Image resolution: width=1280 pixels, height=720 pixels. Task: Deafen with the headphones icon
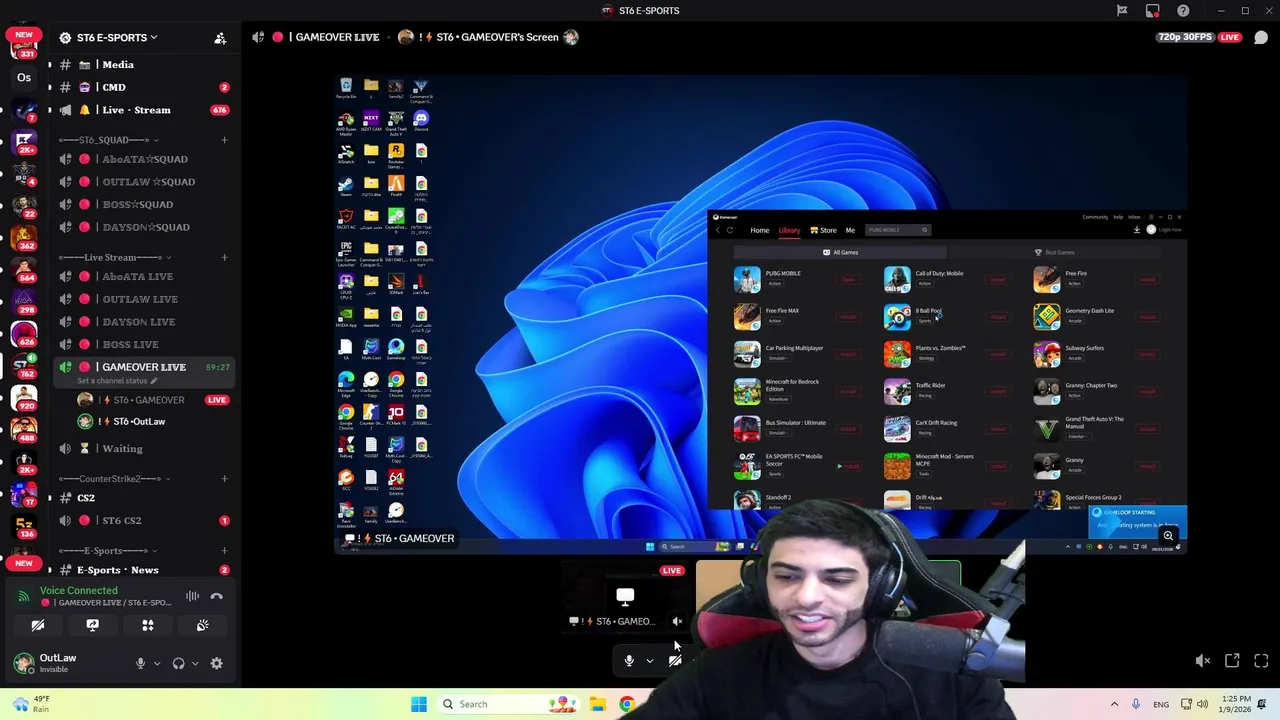[178, 663]
